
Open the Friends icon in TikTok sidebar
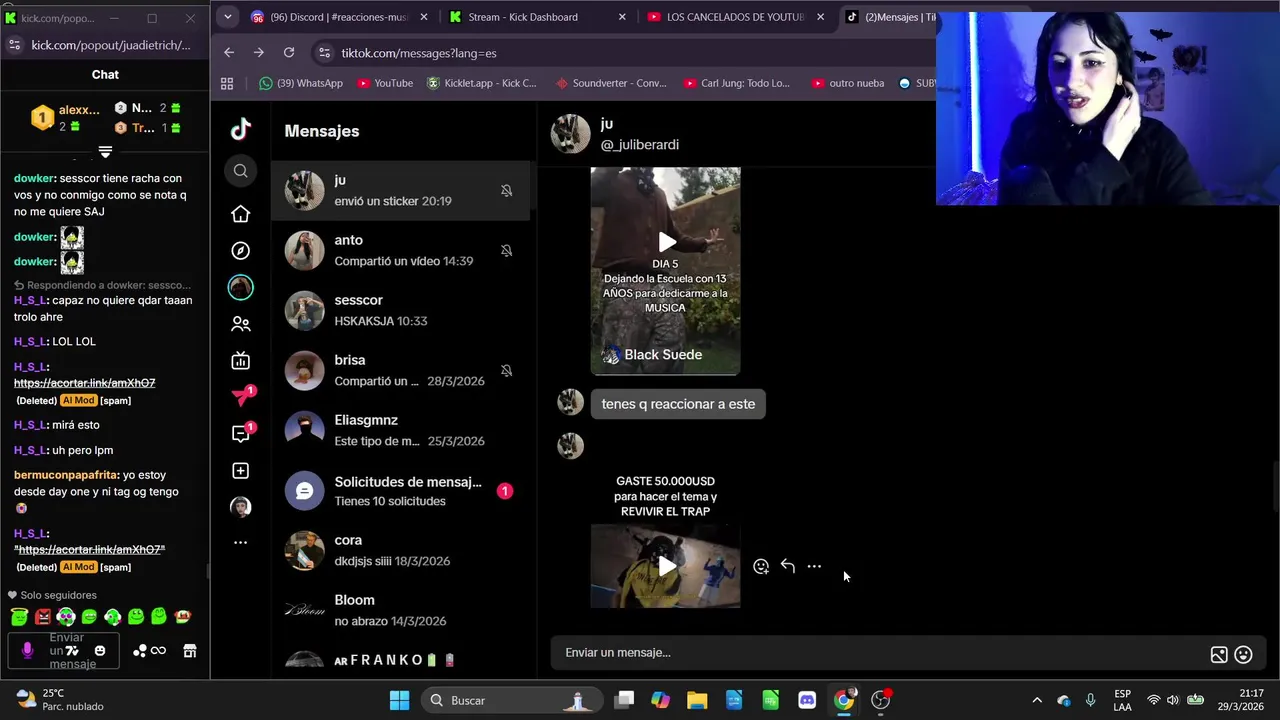[x=241, y=324]
